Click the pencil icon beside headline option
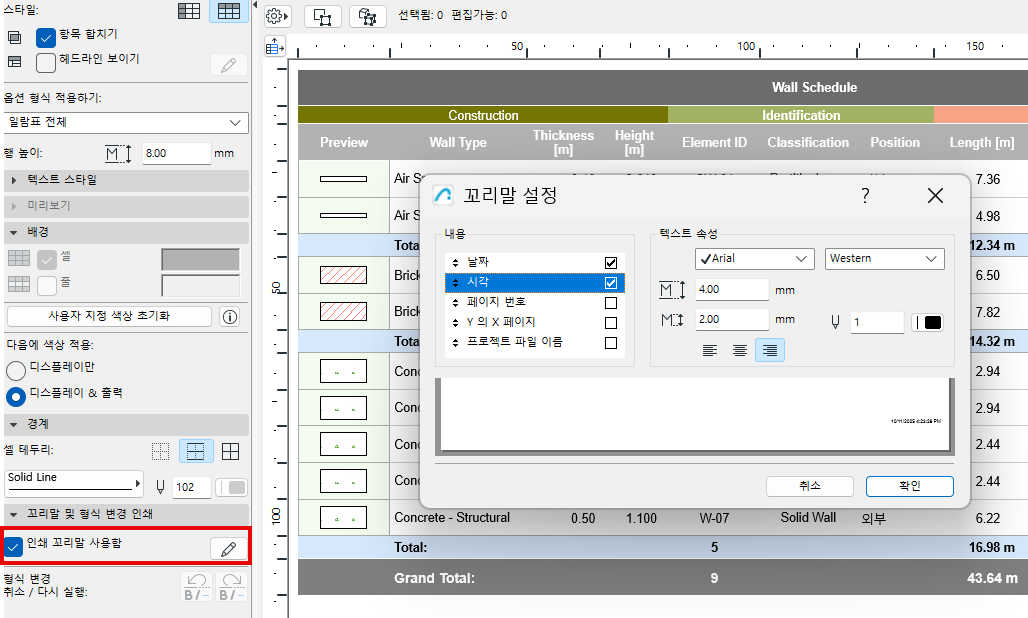 (229, 65)
